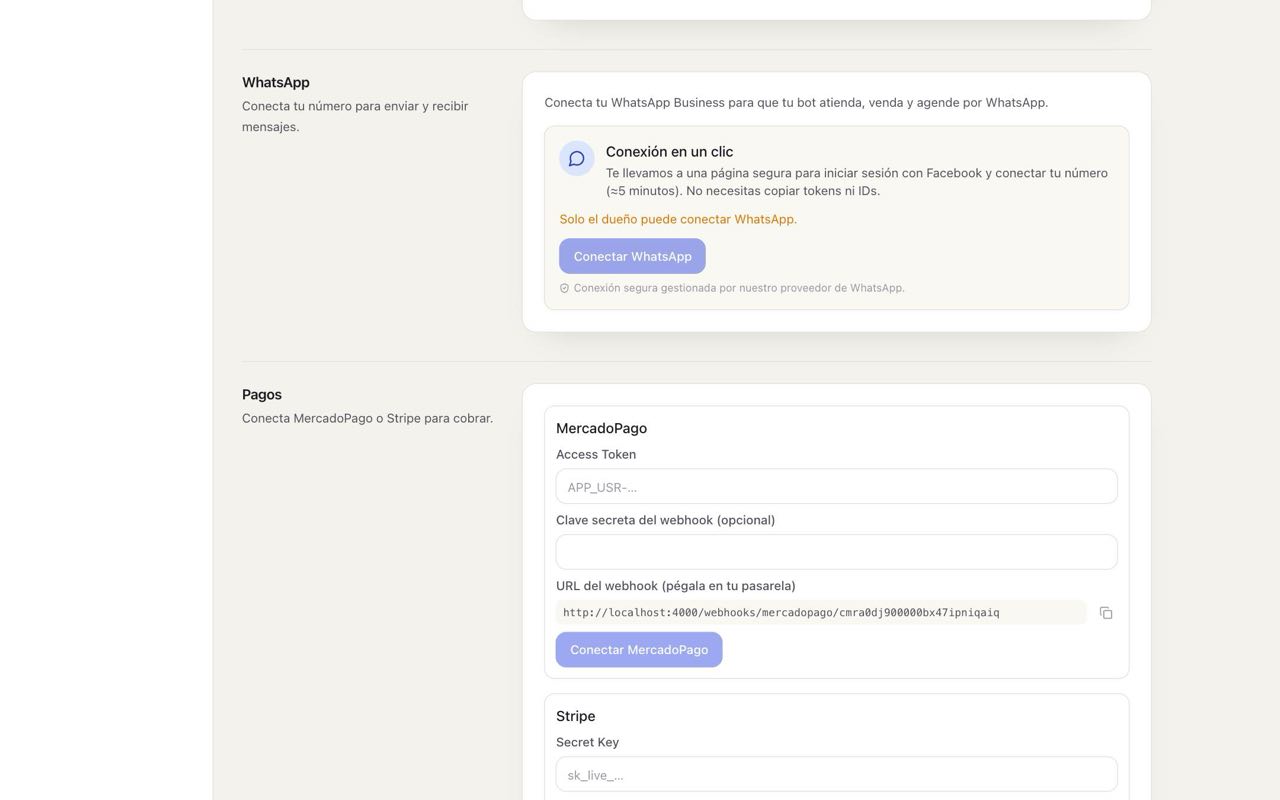Click the URL del webhook label

[676, 586]
